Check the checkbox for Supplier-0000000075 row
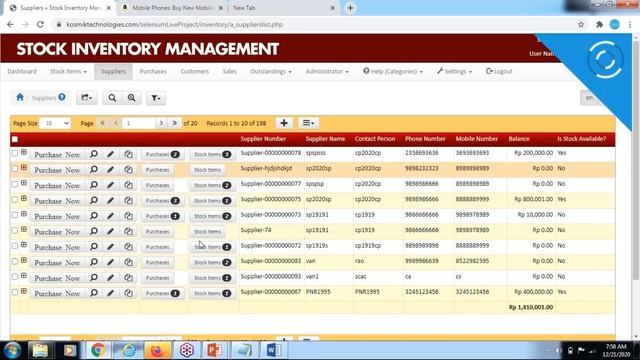640x360 pixels. [15, 200]
